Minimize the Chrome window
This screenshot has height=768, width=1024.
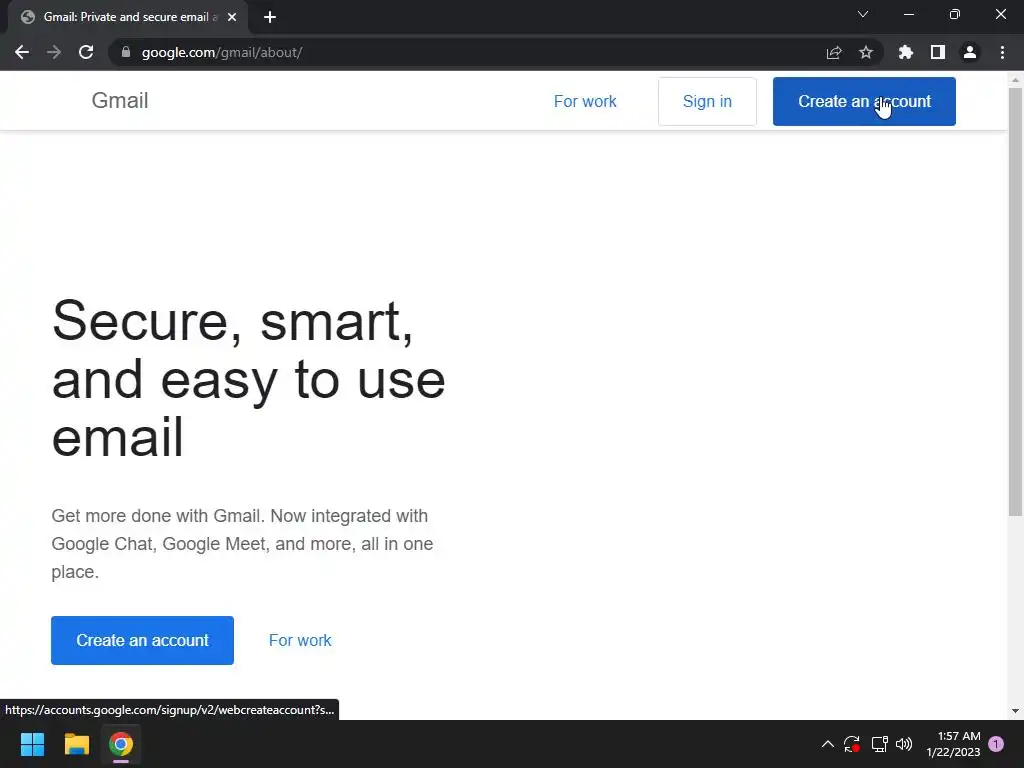[908, 14]
